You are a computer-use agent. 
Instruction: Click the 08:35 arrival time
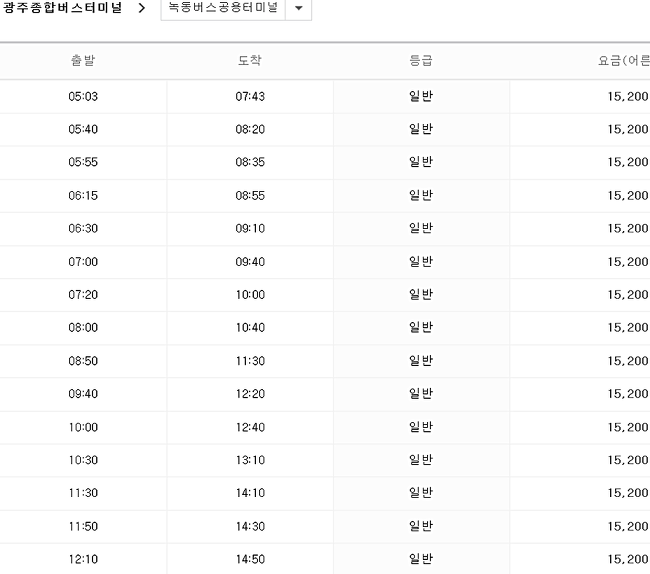tap(250, 162)
